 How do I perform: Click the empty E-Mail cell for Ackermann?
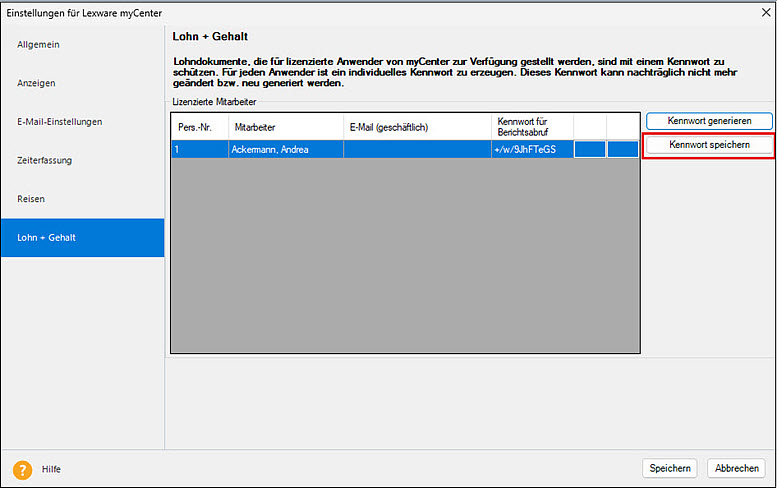[x=417, y=150]
